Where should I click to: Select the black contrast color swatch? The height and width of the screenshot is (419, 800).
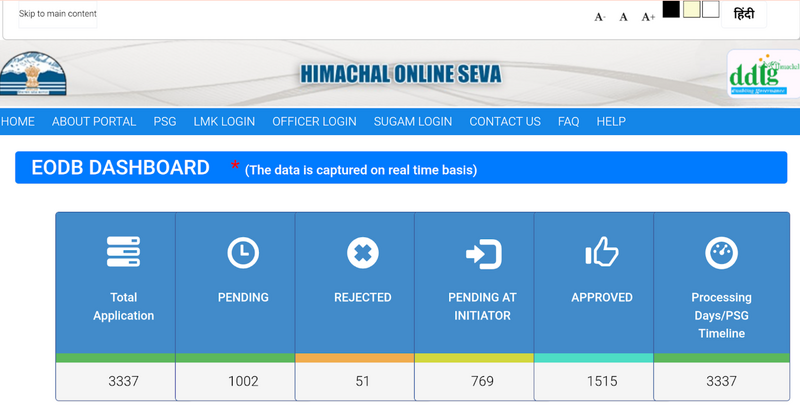pyautogui.click(x=671, y=10)
